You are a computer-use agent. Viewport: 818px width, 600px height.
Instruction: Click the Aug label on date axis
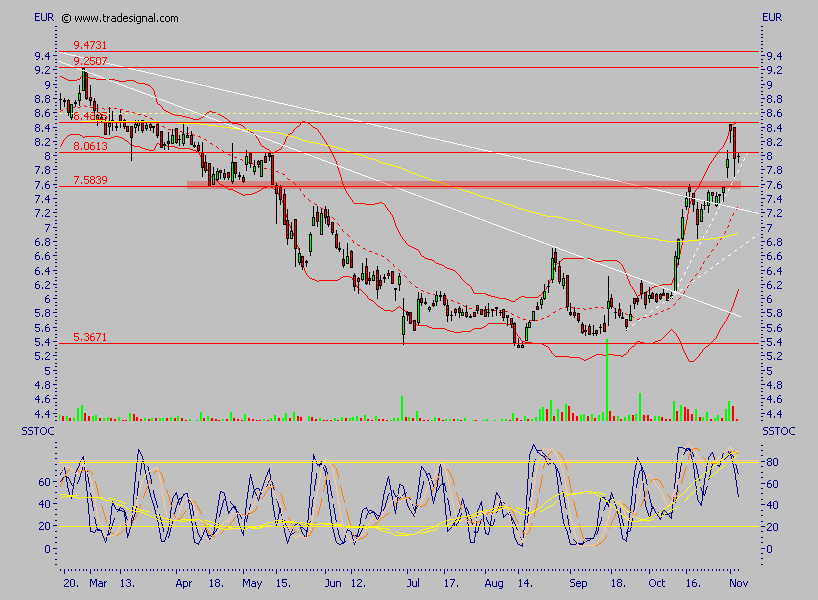[494, 582]
